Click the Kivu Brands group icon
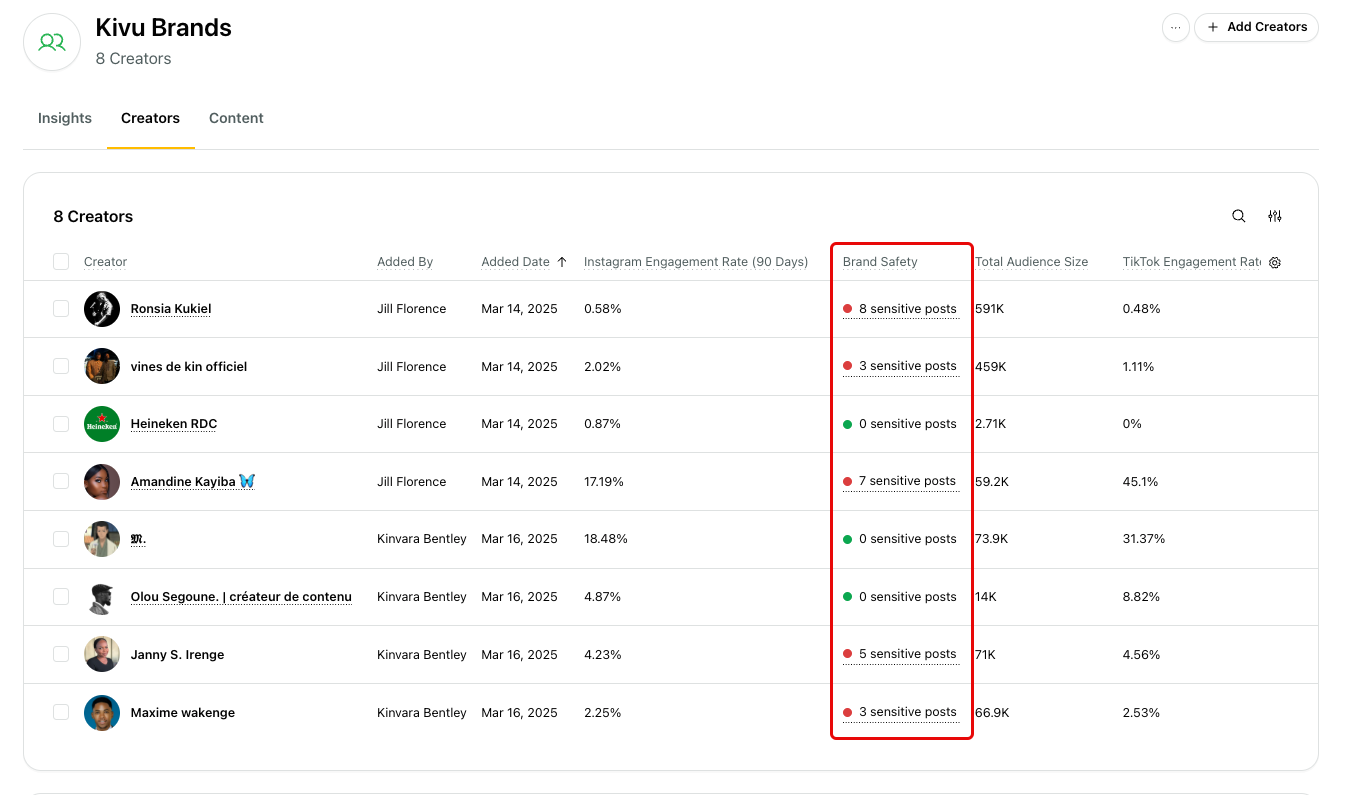 (x=52, y=42)
